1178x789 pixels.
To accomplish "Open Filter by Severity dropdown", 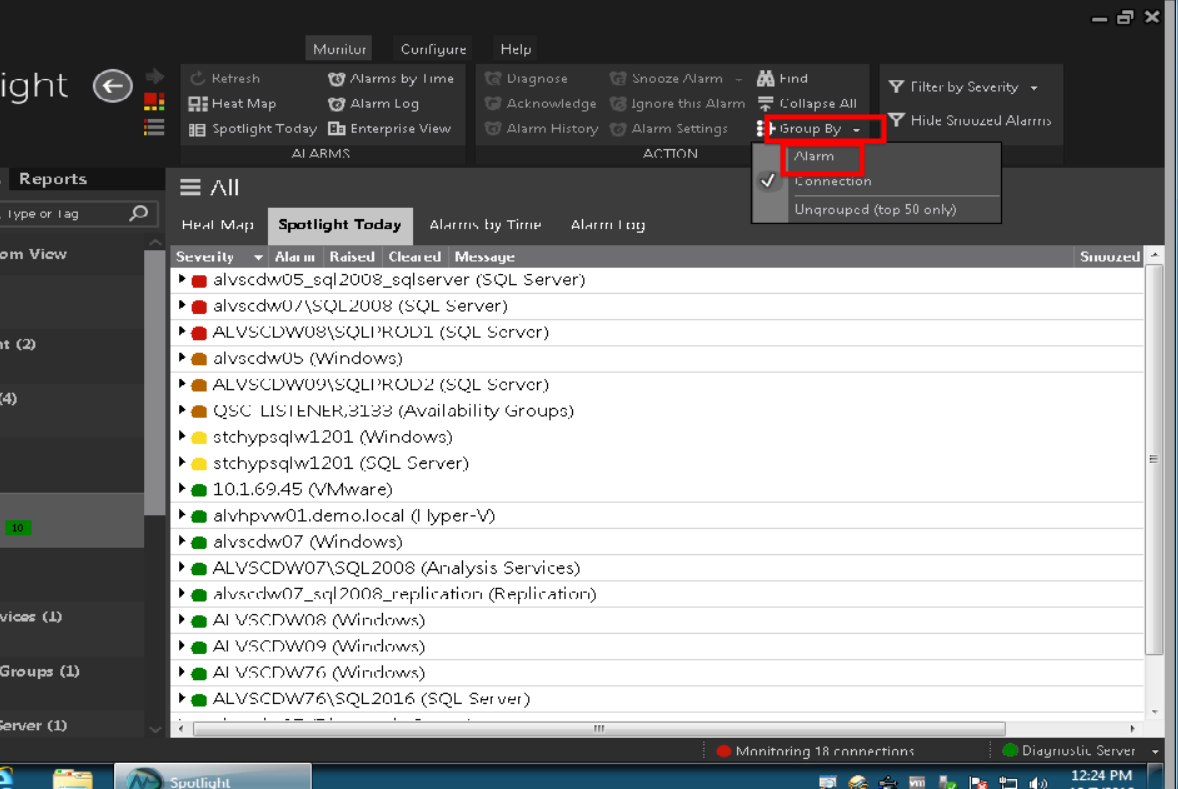I will [x=963, y=87].
